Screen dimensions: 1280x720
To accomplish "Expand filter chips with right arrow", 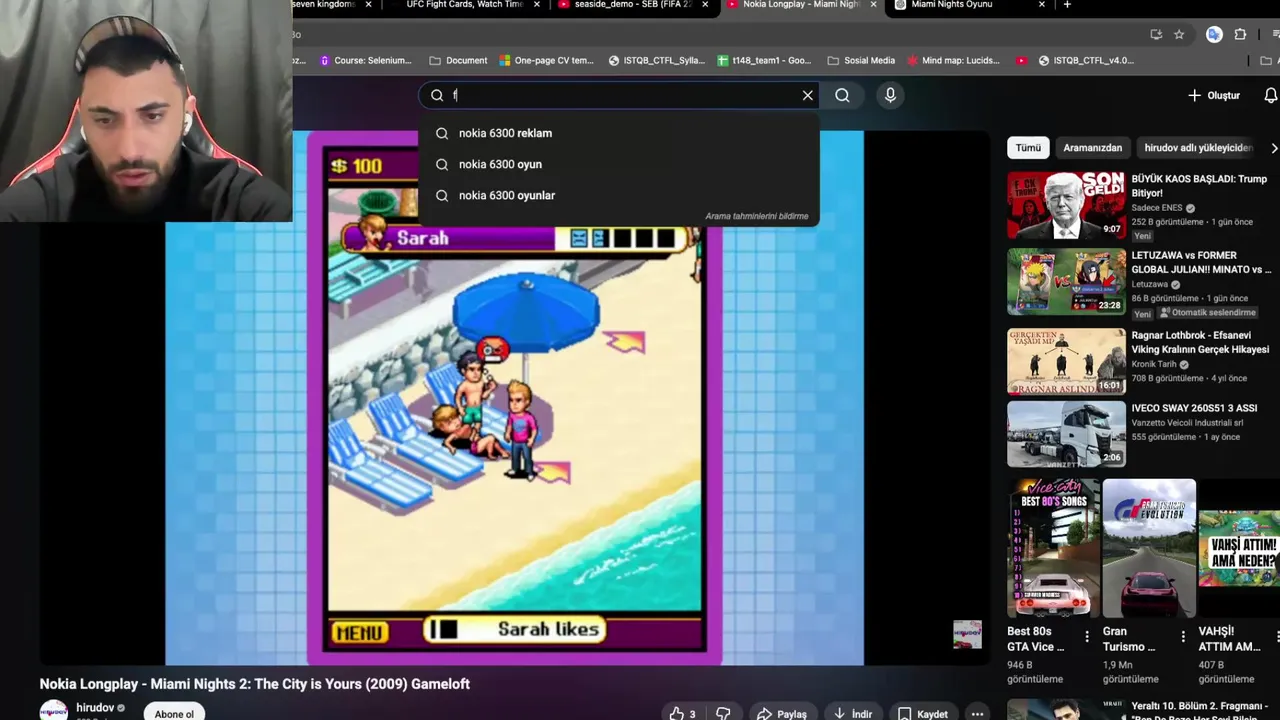I will [1273, 147].
